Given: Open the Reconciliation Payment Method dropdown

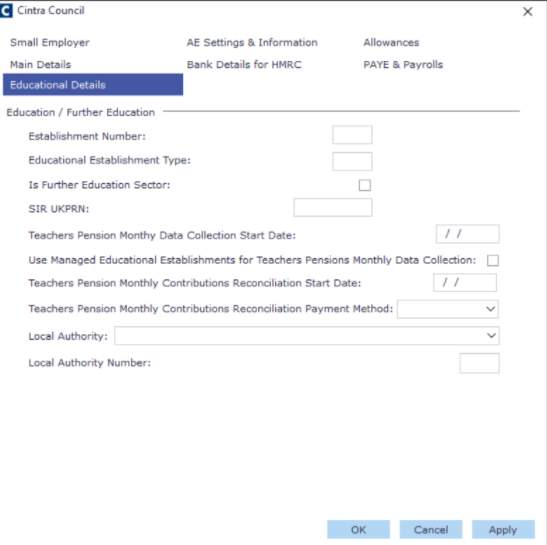Looking at the screenshot, I should [x=448, y=309].
